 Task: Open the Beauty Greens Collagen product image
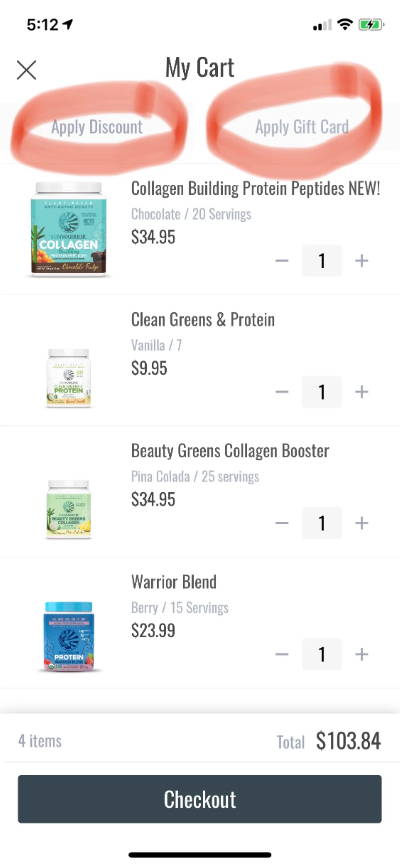[x=69, y=509]
